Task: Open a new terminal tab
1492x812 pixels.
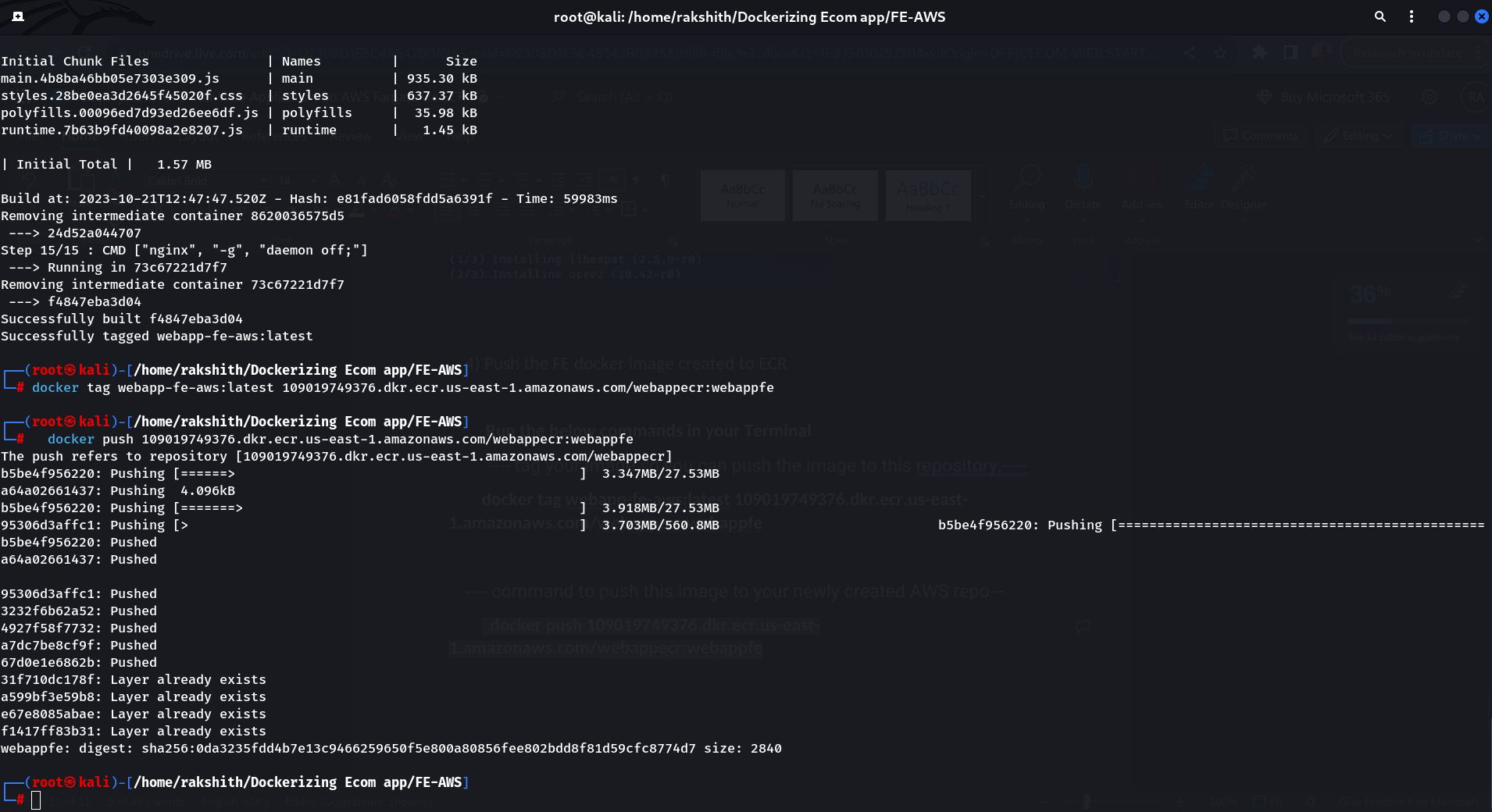Action: 18,16
